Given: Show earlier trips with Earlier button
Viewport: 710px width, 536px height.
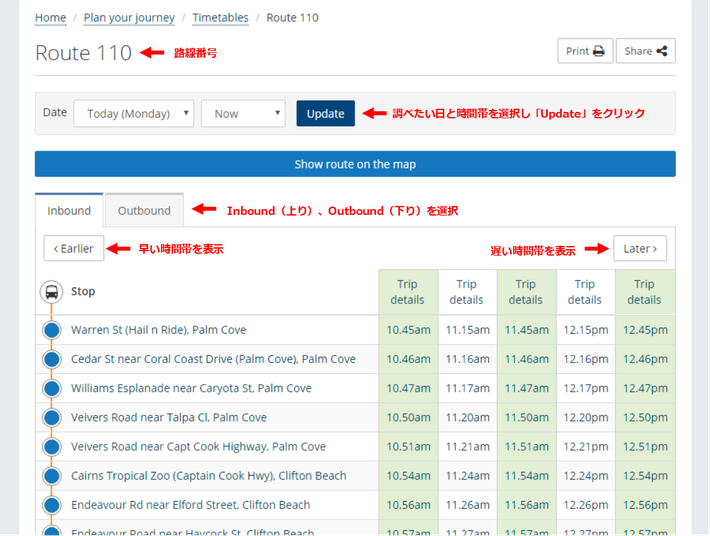Looking at the screenshot, I should [74, 249].
